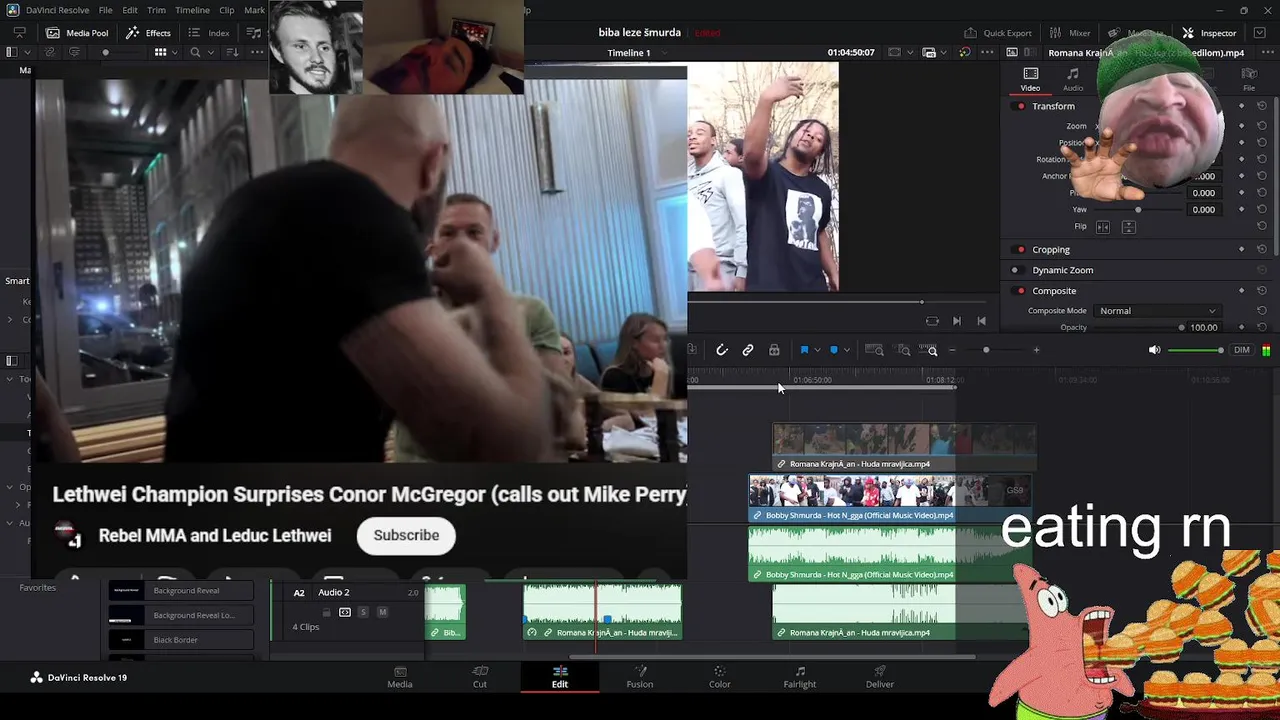Go to last frame in viewer
Image resolution: width=1280 pixels, height=720 pixels.
click(981, 321)
